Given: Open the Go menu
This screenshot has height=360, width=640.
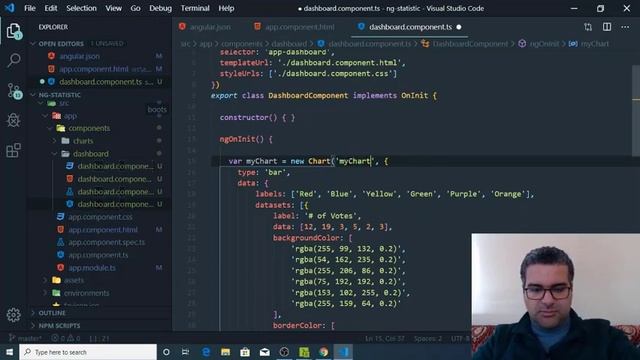Looking at the screenshot, I should [x=136, y=8].
